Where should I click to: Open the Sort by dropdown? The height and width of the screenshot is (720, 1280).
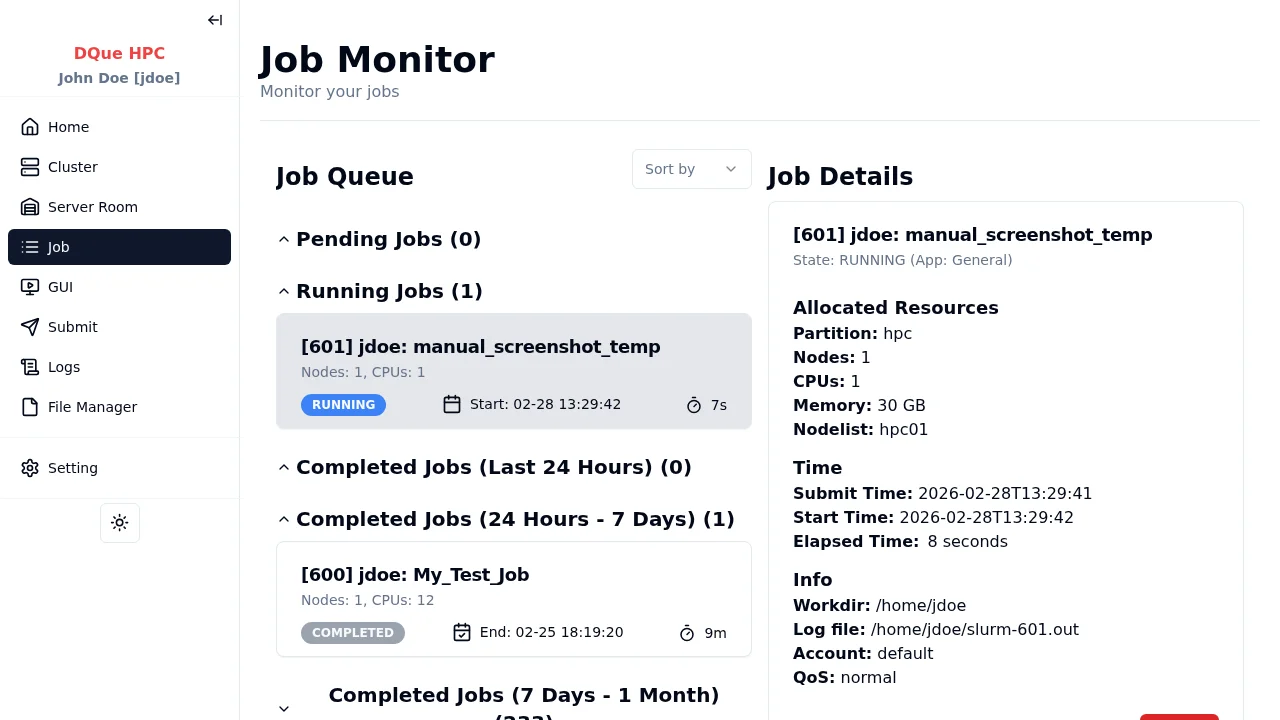pos(691,169)
